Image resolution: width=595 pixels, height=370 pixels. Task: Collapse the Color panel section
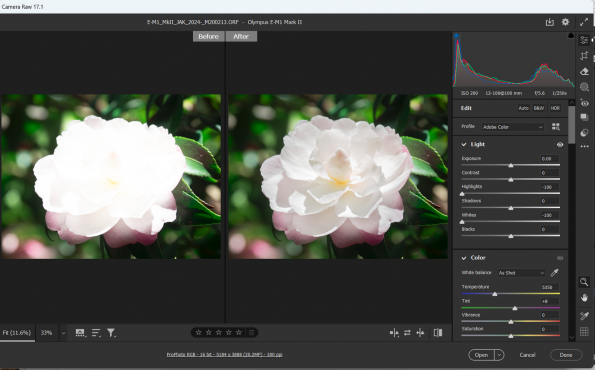[464, 258]
